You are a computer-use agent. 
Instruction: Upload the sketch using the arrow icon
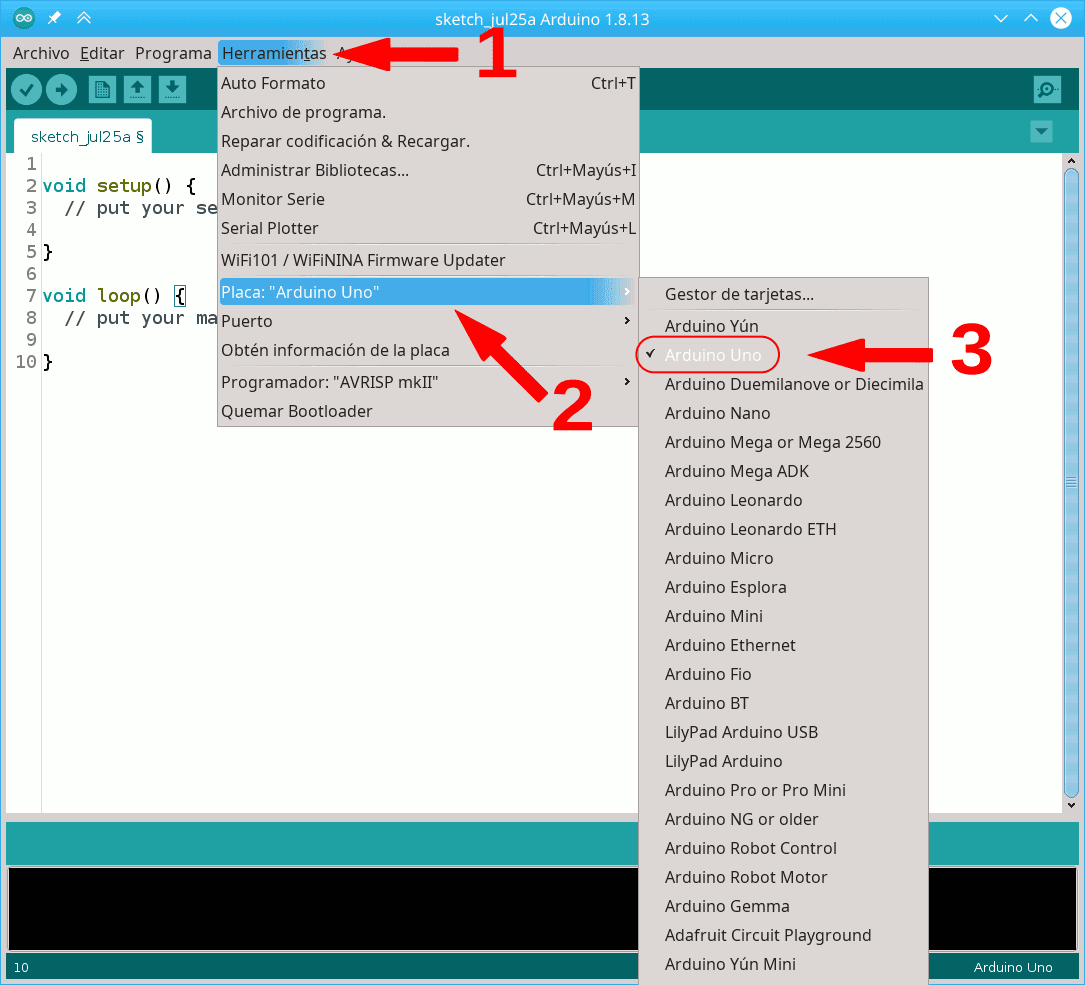pos(61,89)
